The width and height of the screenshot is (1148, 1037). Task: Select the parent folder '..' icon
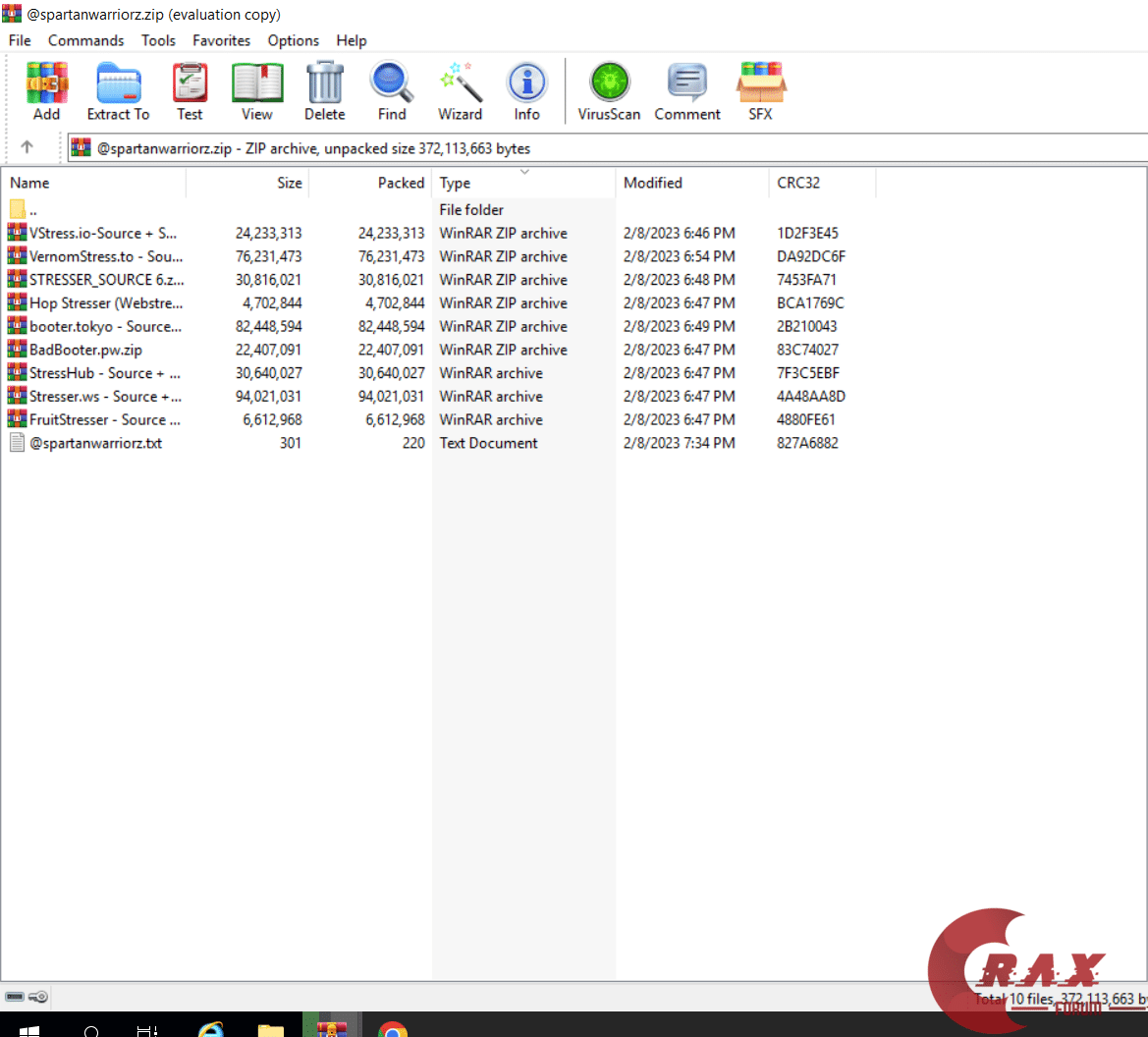(18, 209)
